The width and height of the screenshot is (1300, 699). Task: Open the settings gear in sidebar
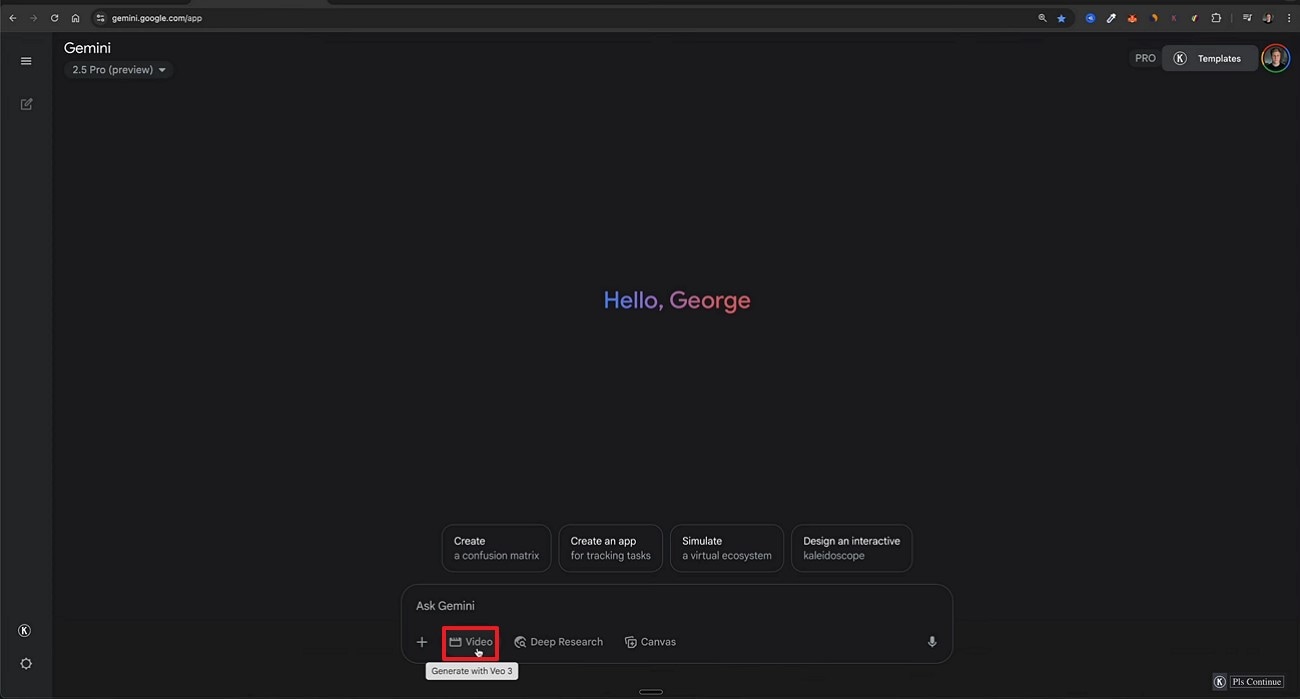(26, 664)
